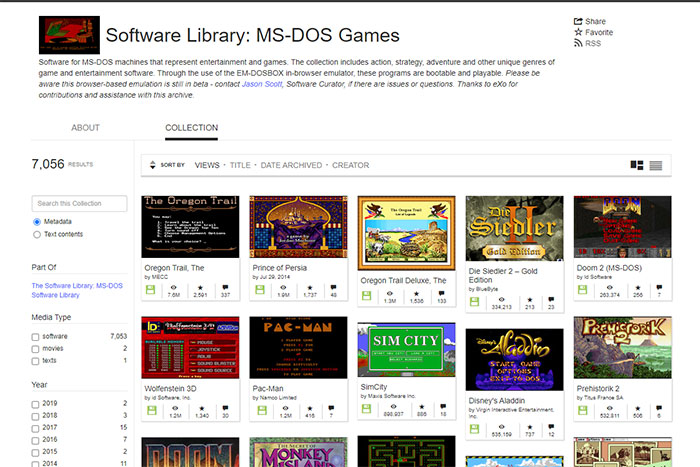Click the favorites star on Prehistorik 2 card

point(638,408)
